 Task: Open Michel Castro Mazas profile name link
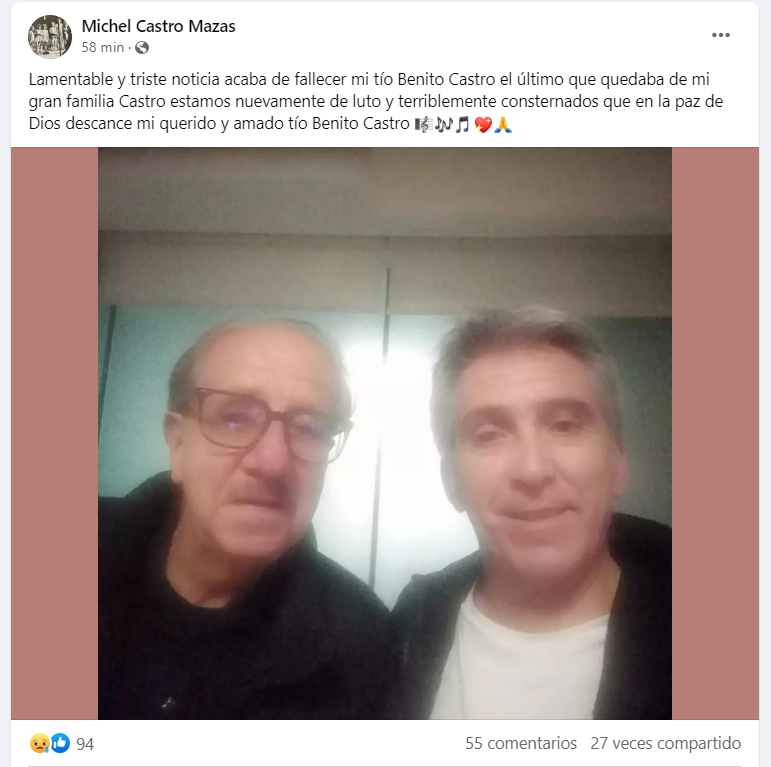pyautogui.click(x=158, y=26)
